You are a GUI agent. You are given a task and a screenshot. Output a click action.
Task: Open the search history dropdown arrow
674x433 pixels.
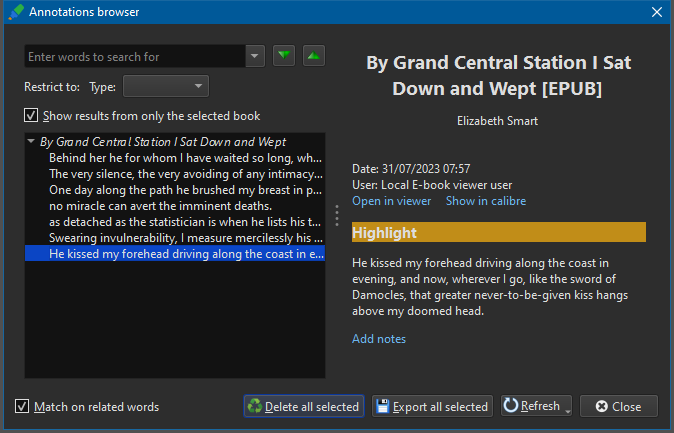click(x=255, y=57)
